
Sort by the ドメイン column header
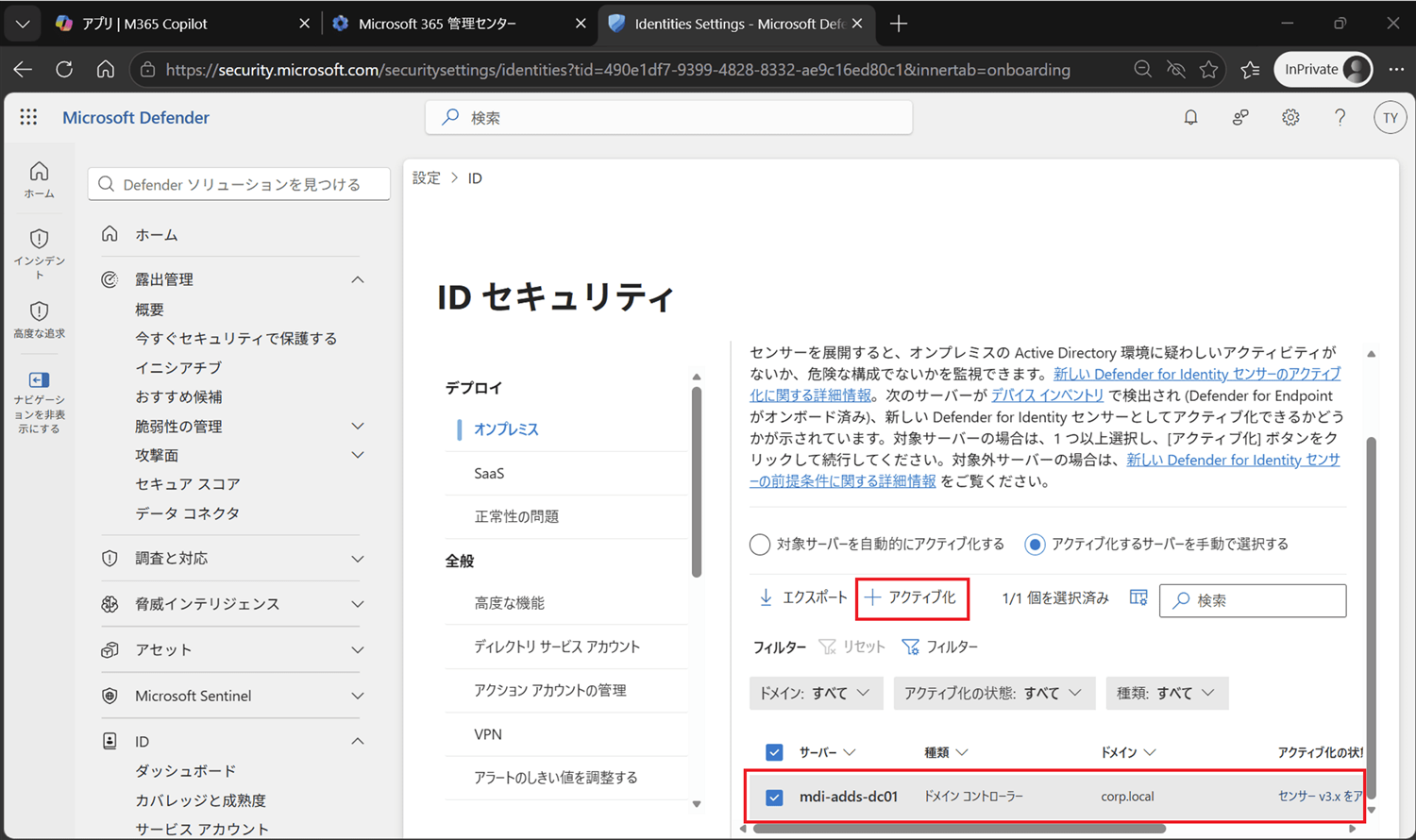coord(1129,752)
